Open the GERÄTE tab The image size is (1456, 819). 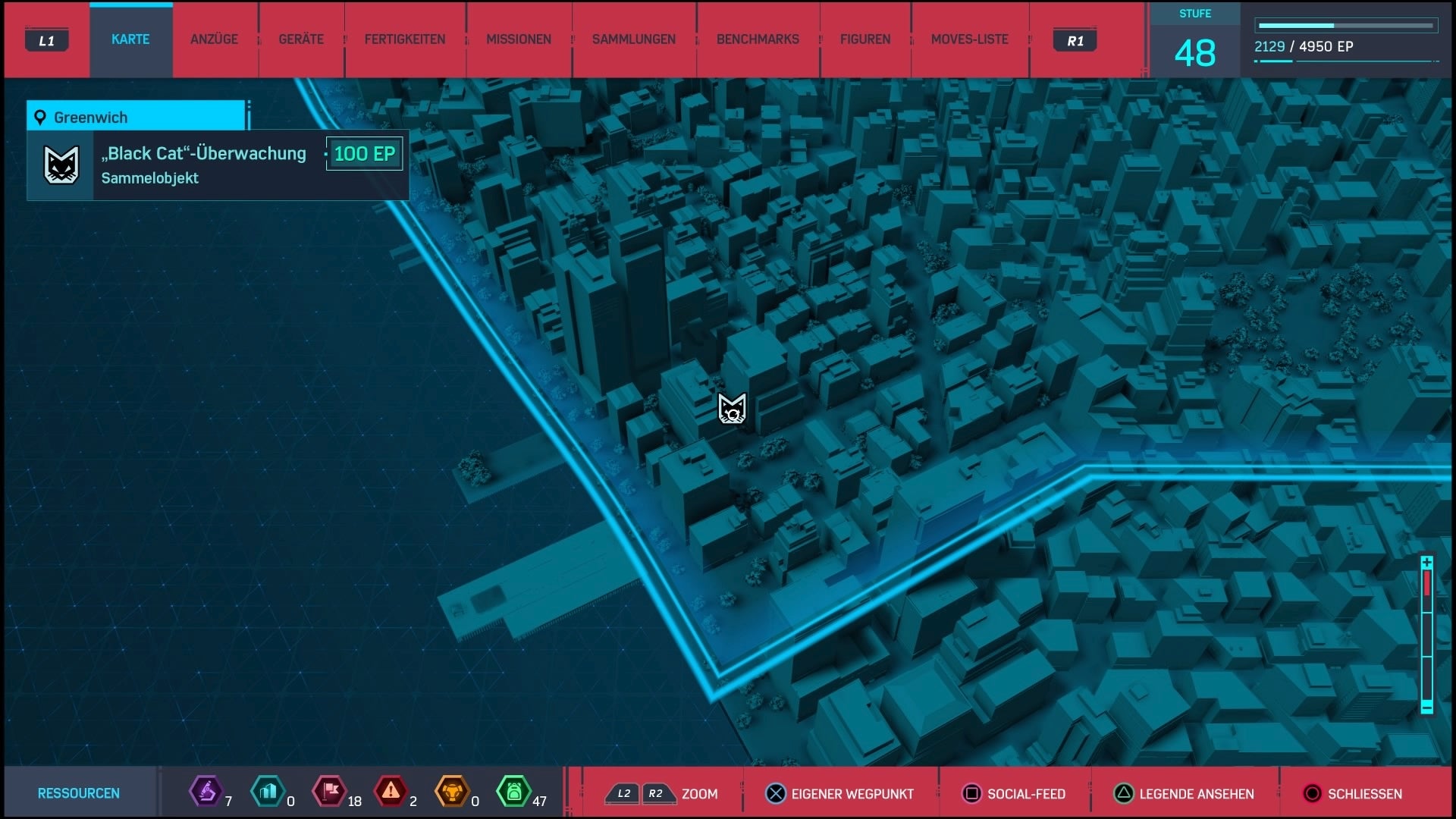tap(301, 39)
